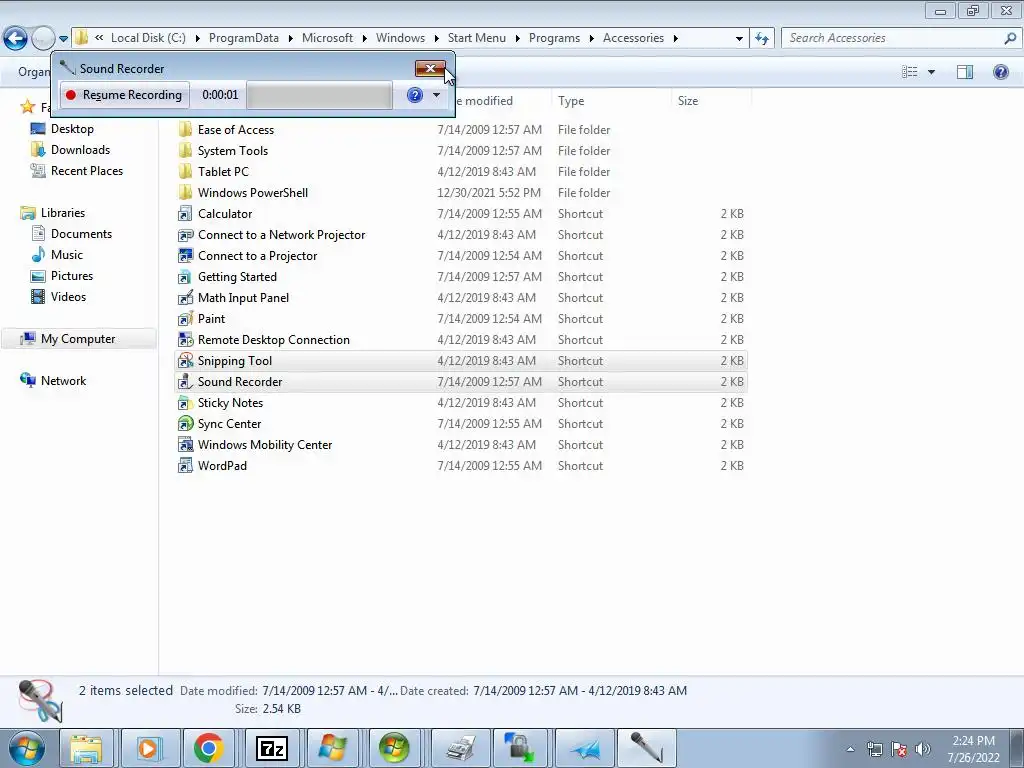Screen dimensions: 1024x768
Task: Open the Windows Start button
Action: [x=26, y=748]
